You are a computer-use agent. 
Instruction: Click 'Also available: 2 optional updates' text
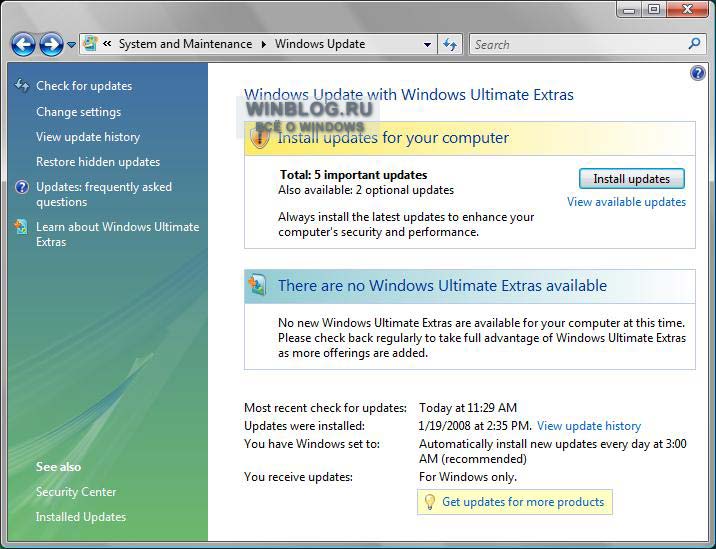366,190
